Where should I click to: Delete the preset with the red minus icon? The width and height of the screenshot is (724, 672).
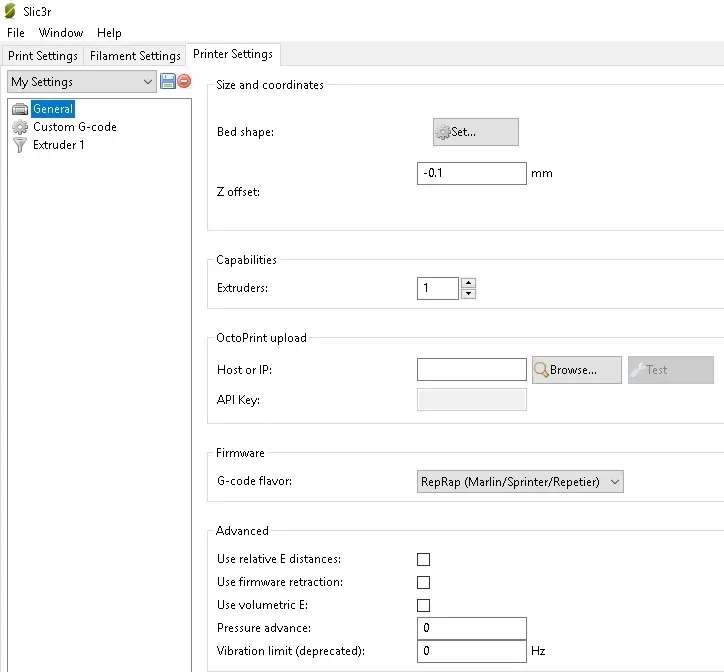[x=184, y=81]
